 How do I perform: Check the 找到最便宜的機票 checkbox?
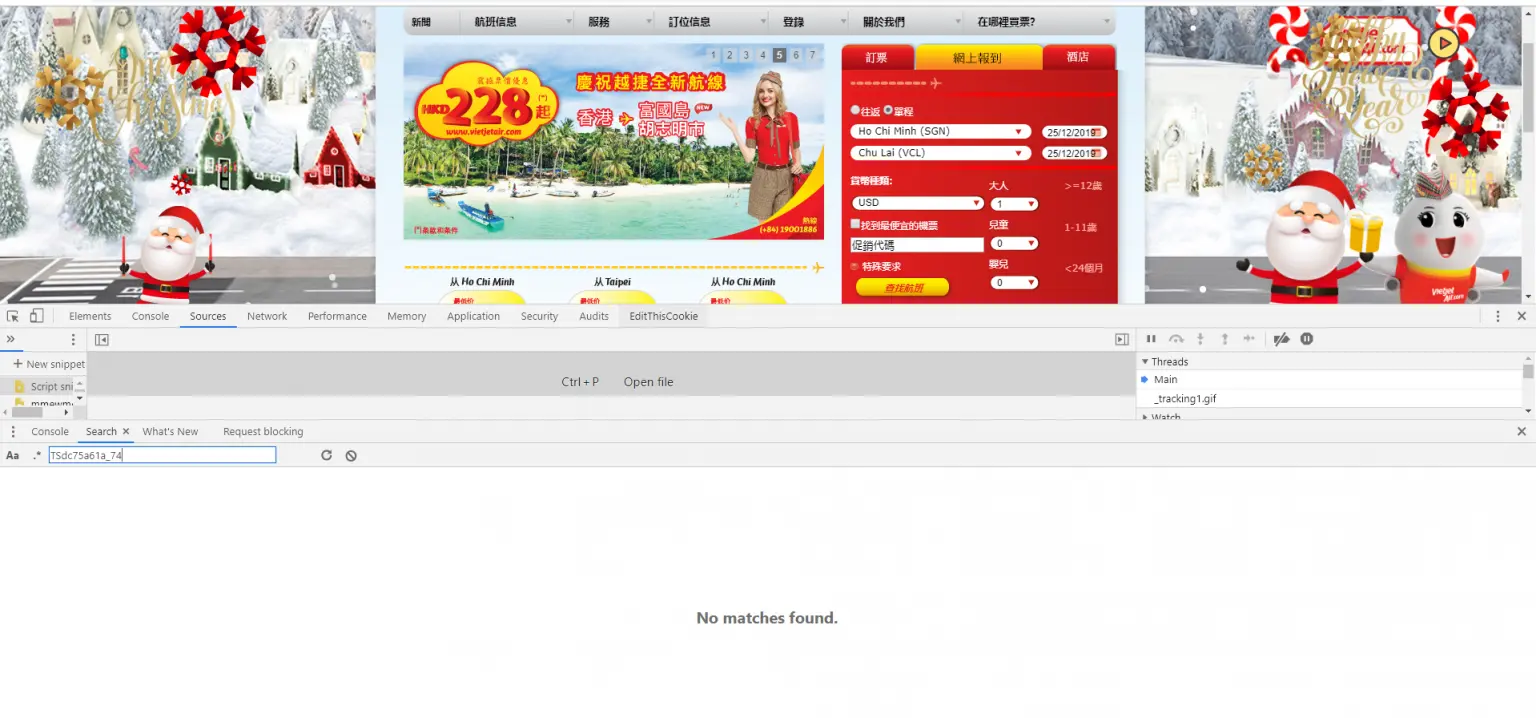(855, 224)
